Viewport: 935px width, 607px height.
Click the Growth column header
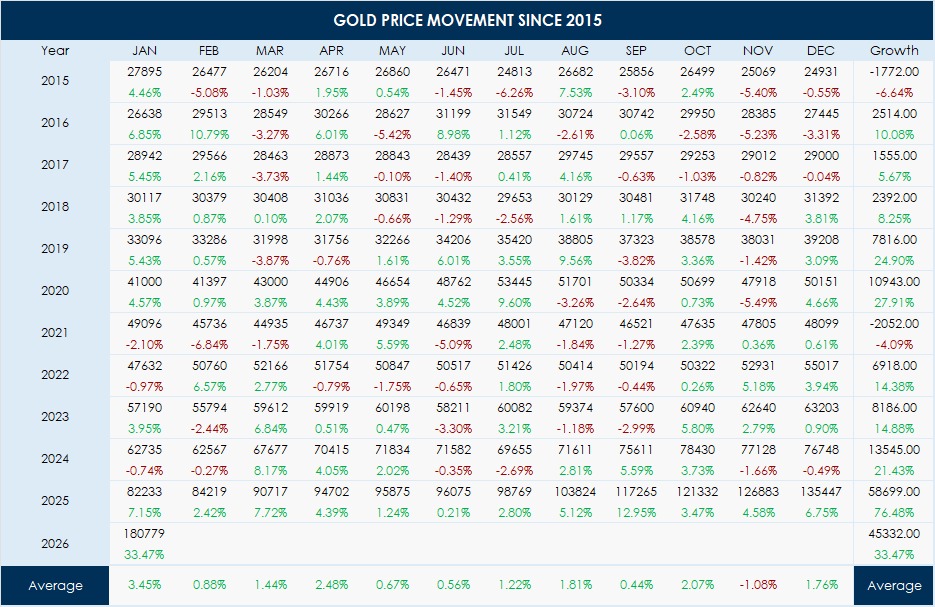pos(894,51)
